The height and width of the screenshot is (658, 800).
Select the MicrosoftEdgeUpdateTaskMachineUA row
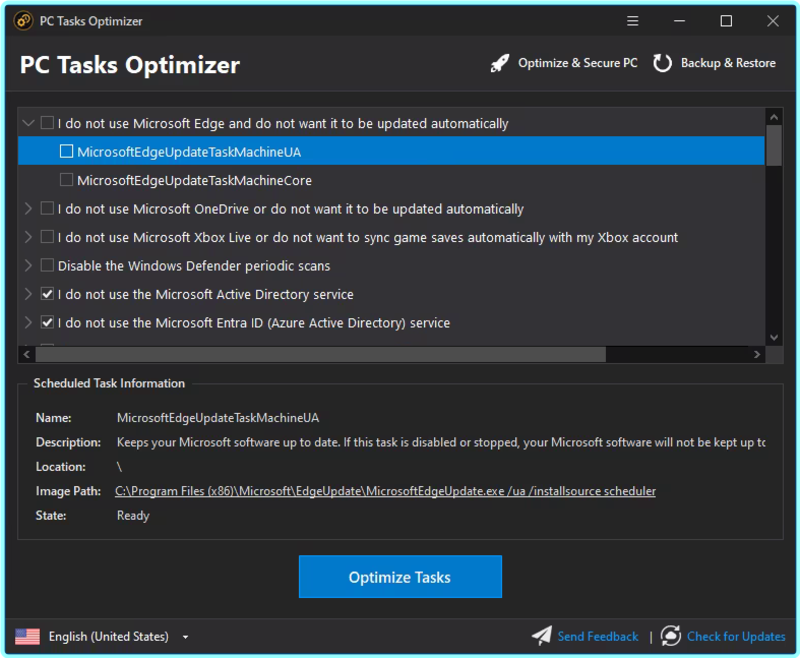tap(391, 151)
